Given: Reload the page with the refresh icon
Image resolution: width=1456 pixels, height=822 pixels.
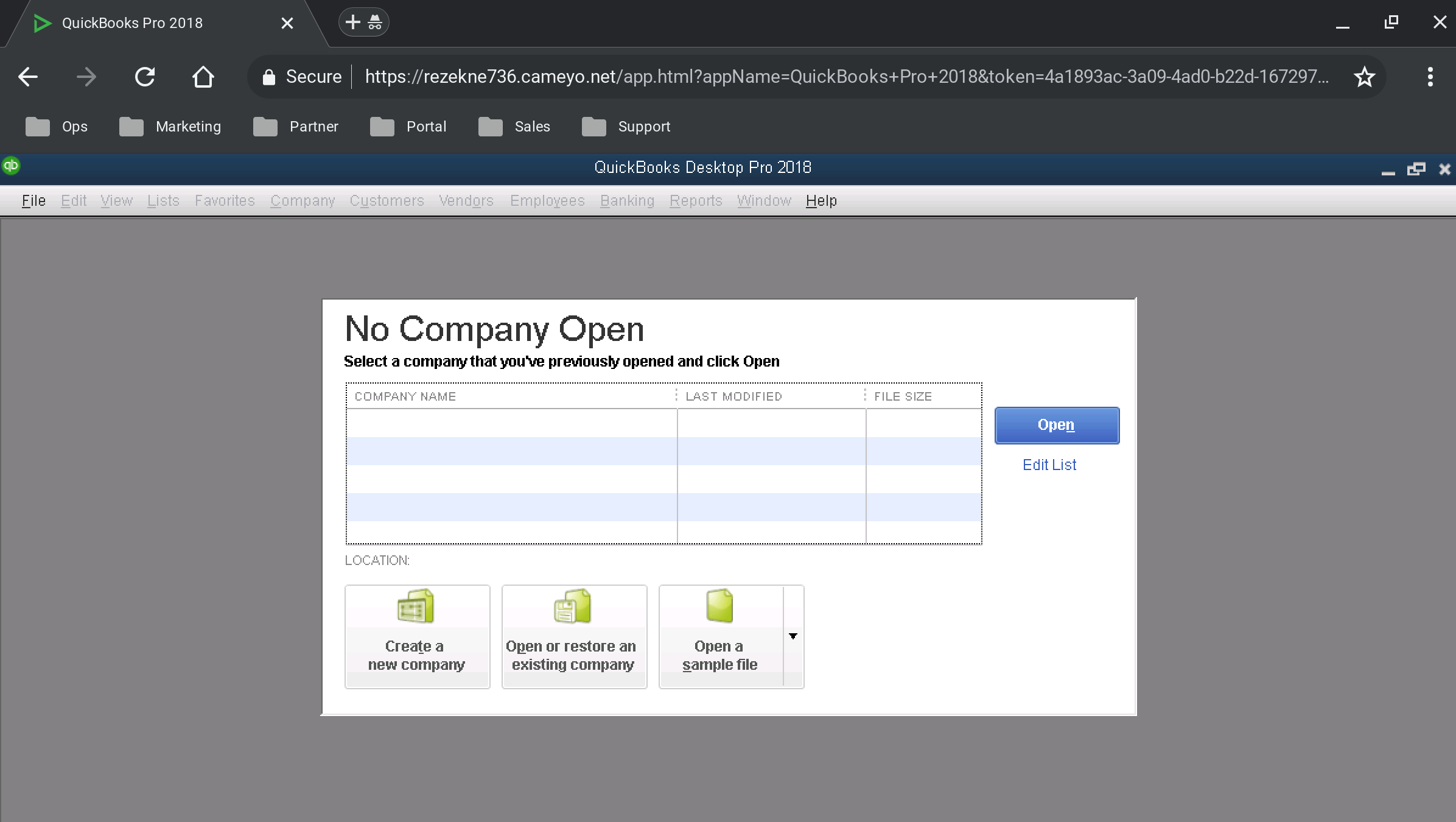Looking at the screenshot, I should [x=144, y=77].
